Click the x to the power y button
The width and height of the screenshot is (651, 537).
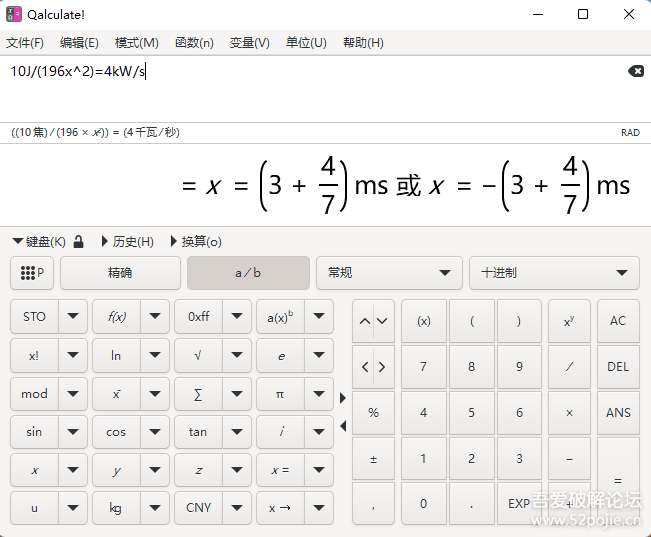(569, 321)
